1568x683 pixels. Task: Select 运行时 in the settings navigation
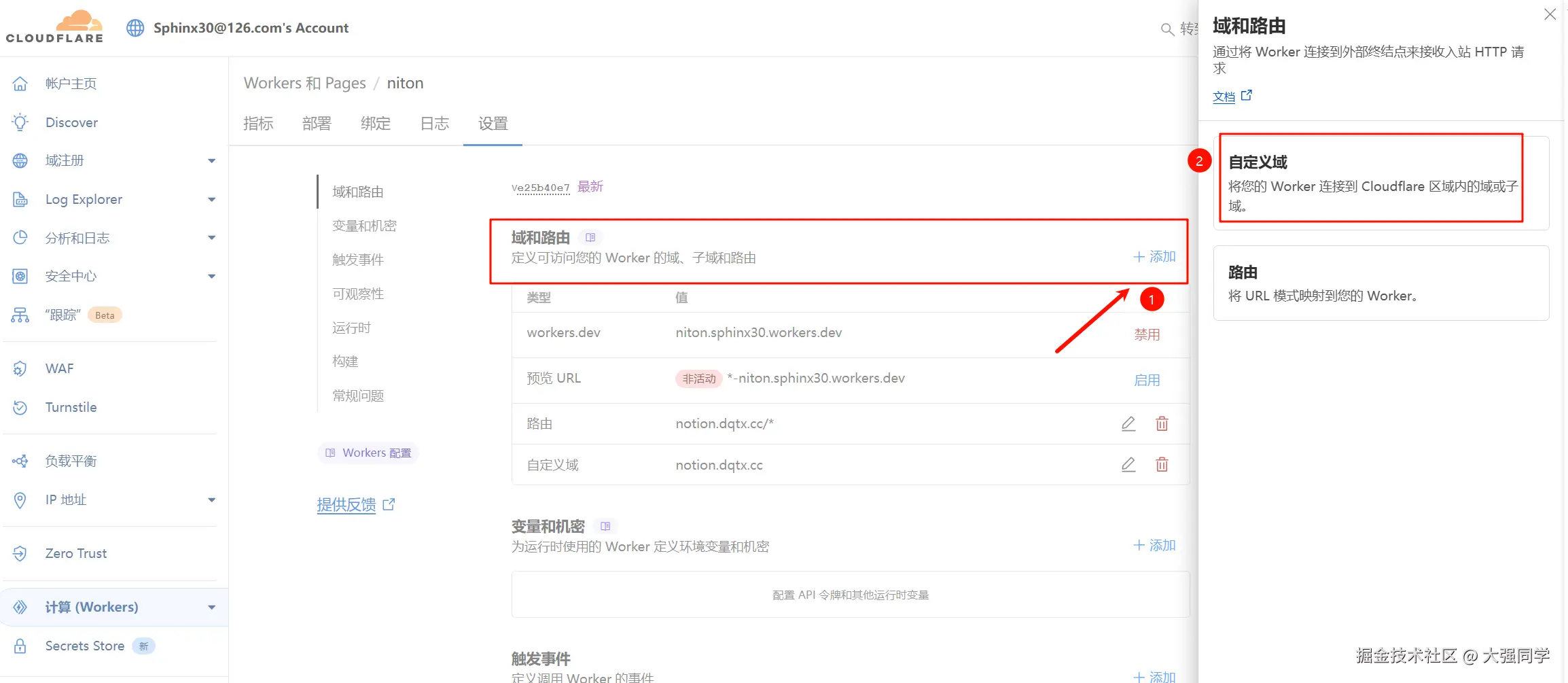351,328
